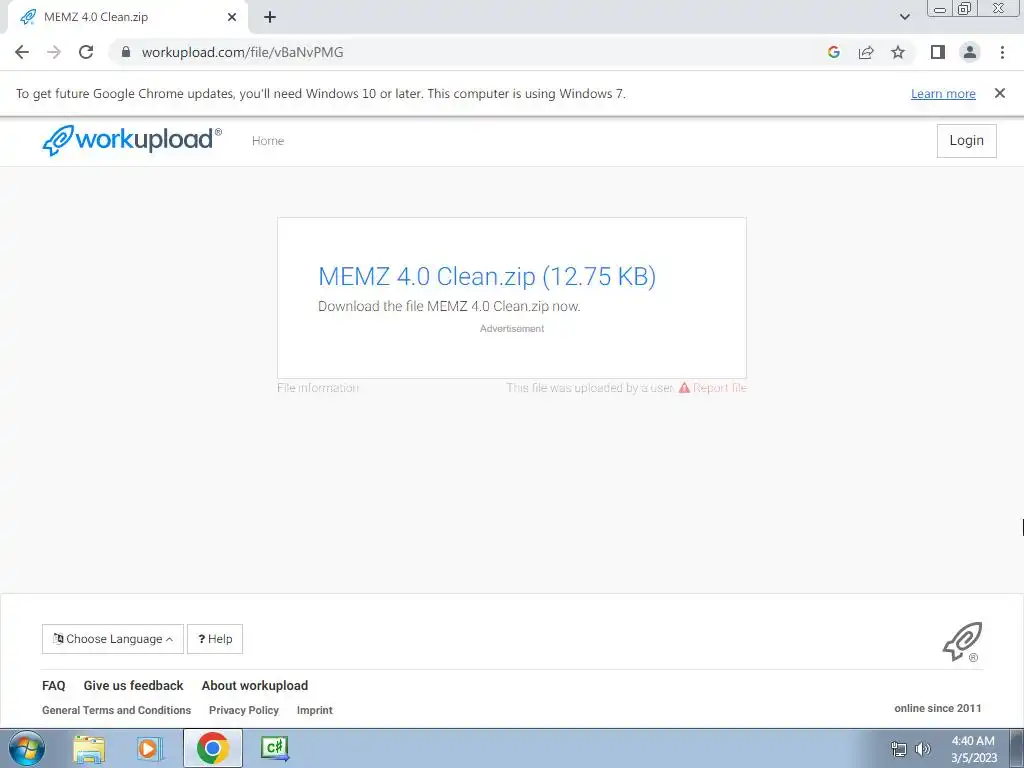The image size is (1024, 768).
Task: Launch Windows Media Player from taskbar
Action: pyautogui.click(x=150, y=748)
